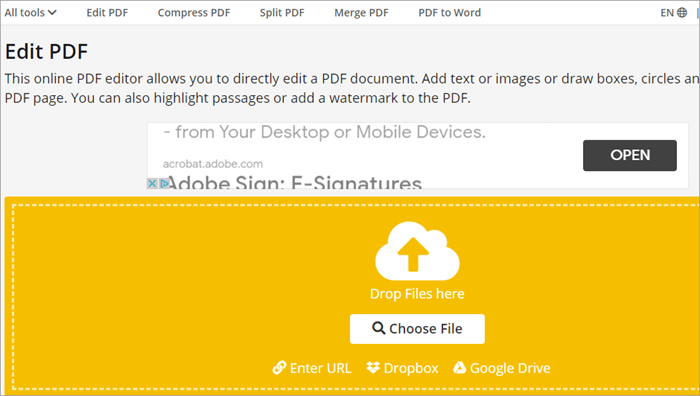This screenshot has width=700, height=396.
Task: Select the Enter URL upload option
Action: [x=312, y=368]
